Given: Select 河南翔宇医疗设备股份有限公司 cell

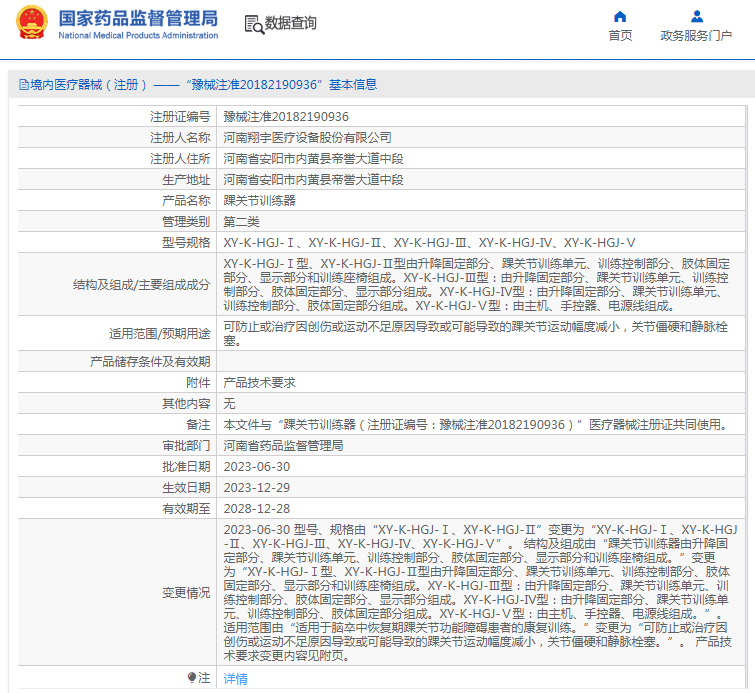Looking at the screenshot, I should [307, 138].
